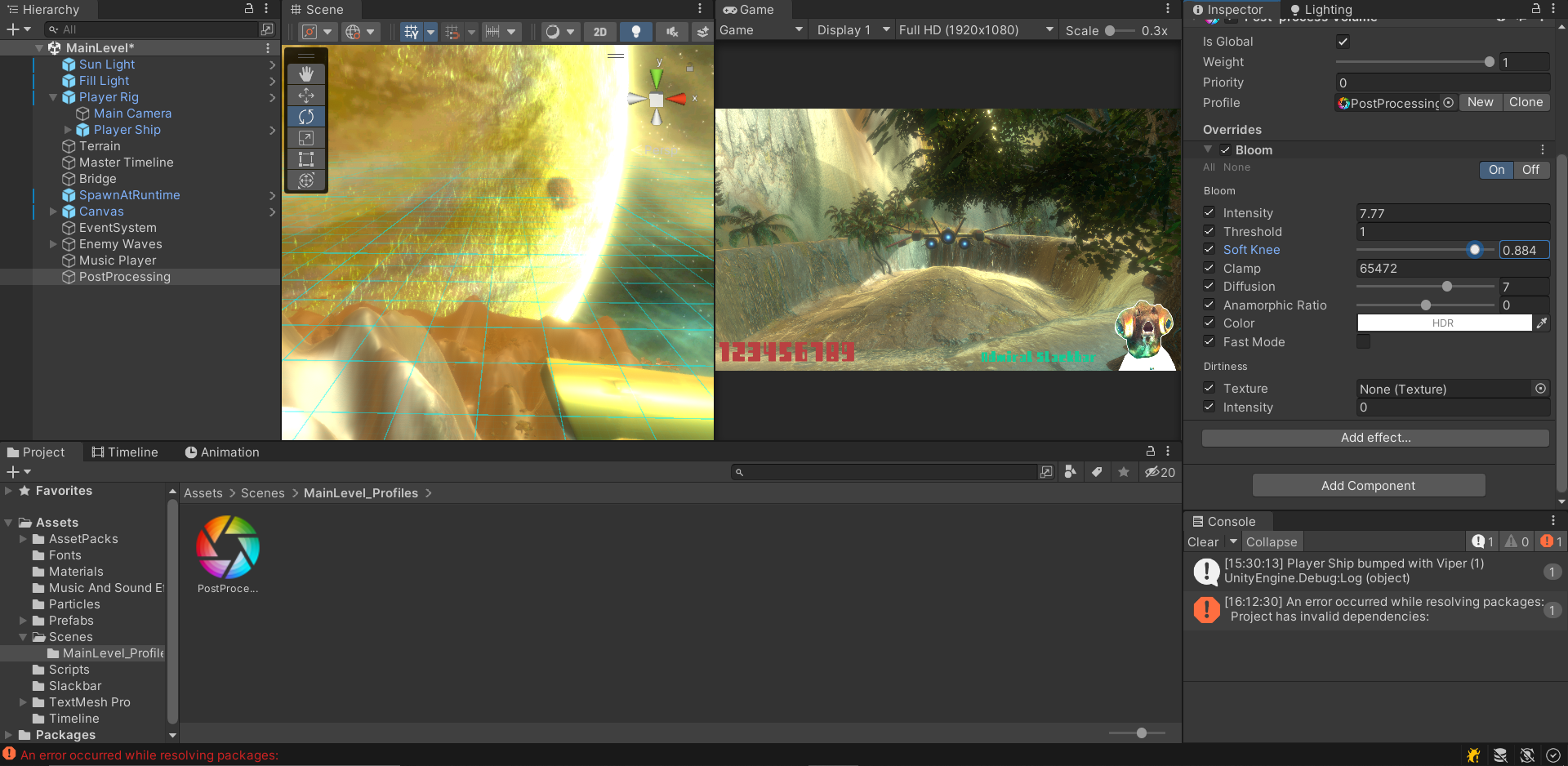The width and height of the screenshot is (1568, 766).
Task: Switch to the Animation tab
Action: pyautogui.click(x=222, y=452)
